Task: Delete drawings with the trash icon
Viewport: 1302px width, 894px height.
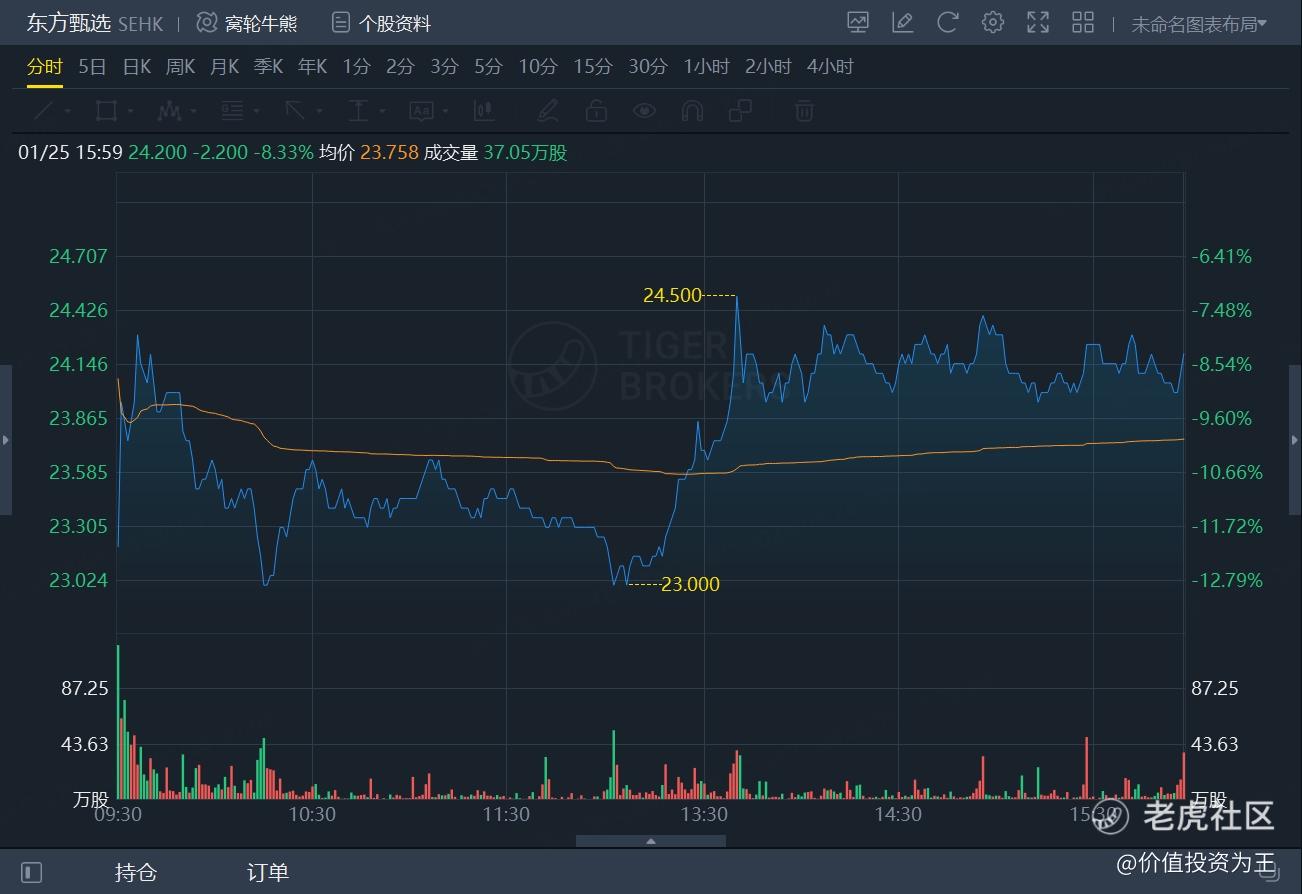Action: pos(804,111)
